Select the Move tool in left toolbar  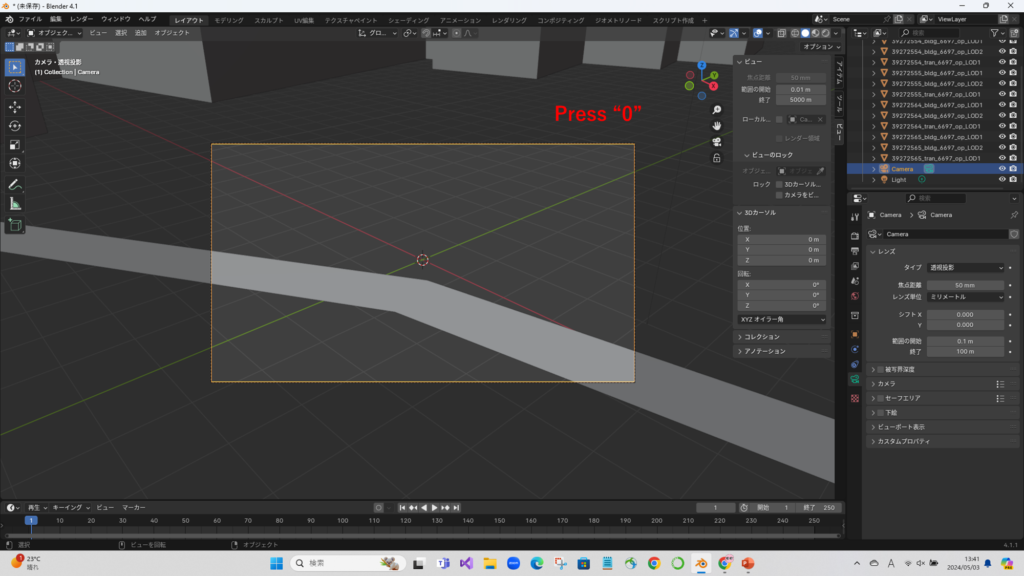click(x=15, y=106)
